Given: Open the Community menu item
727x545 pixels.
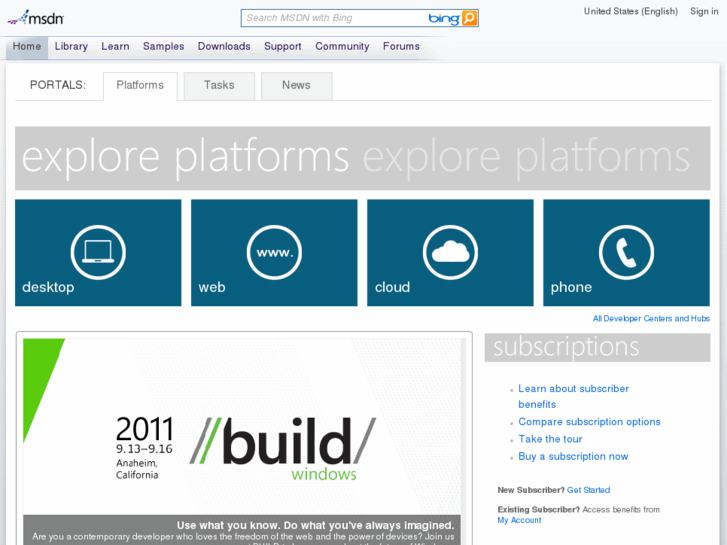Looking at the screenshot, I should [x=342, y=46].
